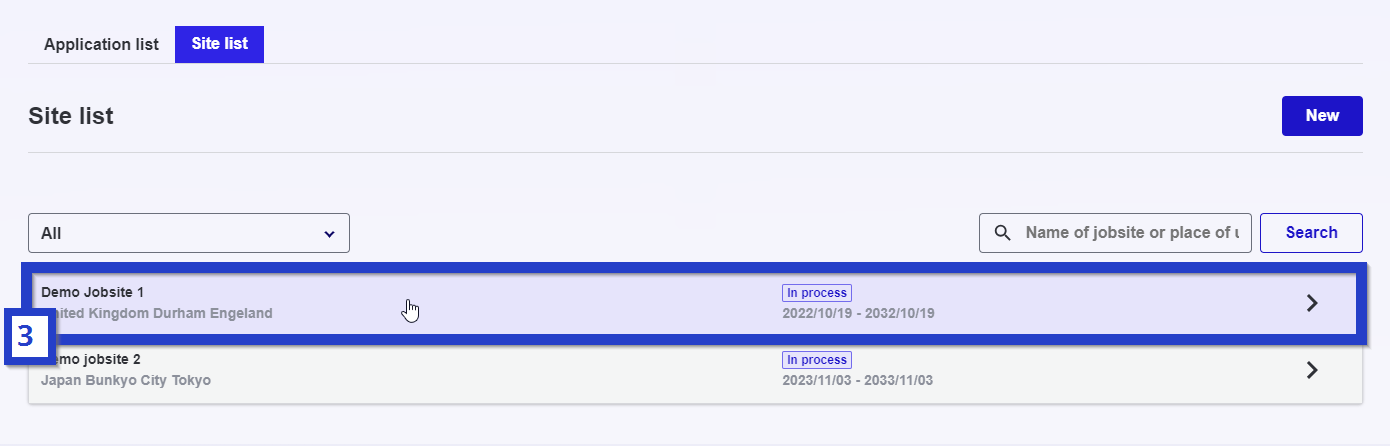Image resolution: width=1390 pixels, height=446 pixels.
Task: Open the chevron arrow for Demo Jobsite 1
Action: [1313, 303]
